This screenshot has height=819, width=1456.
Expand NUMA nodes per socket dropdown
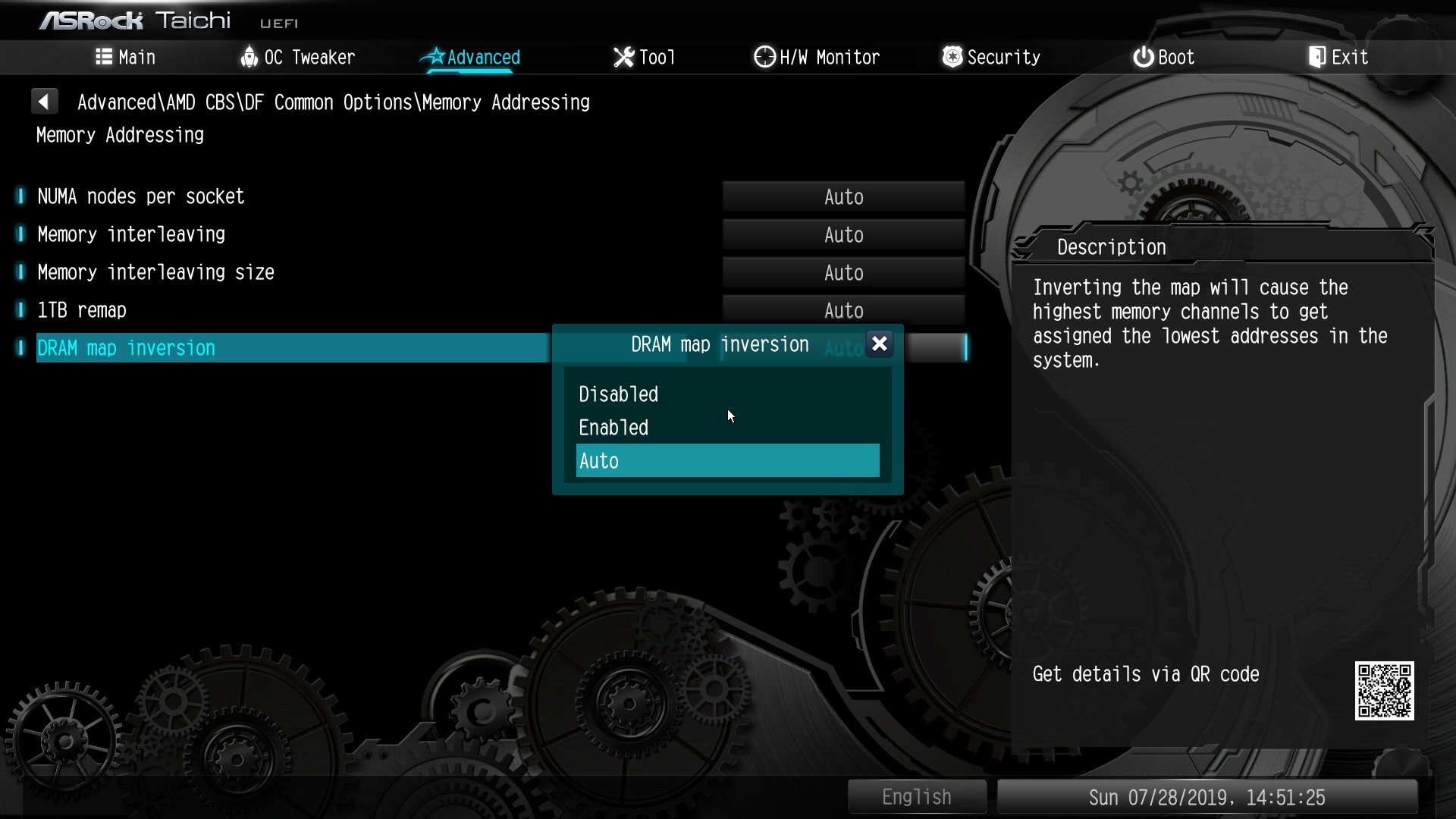pos(843,197)
